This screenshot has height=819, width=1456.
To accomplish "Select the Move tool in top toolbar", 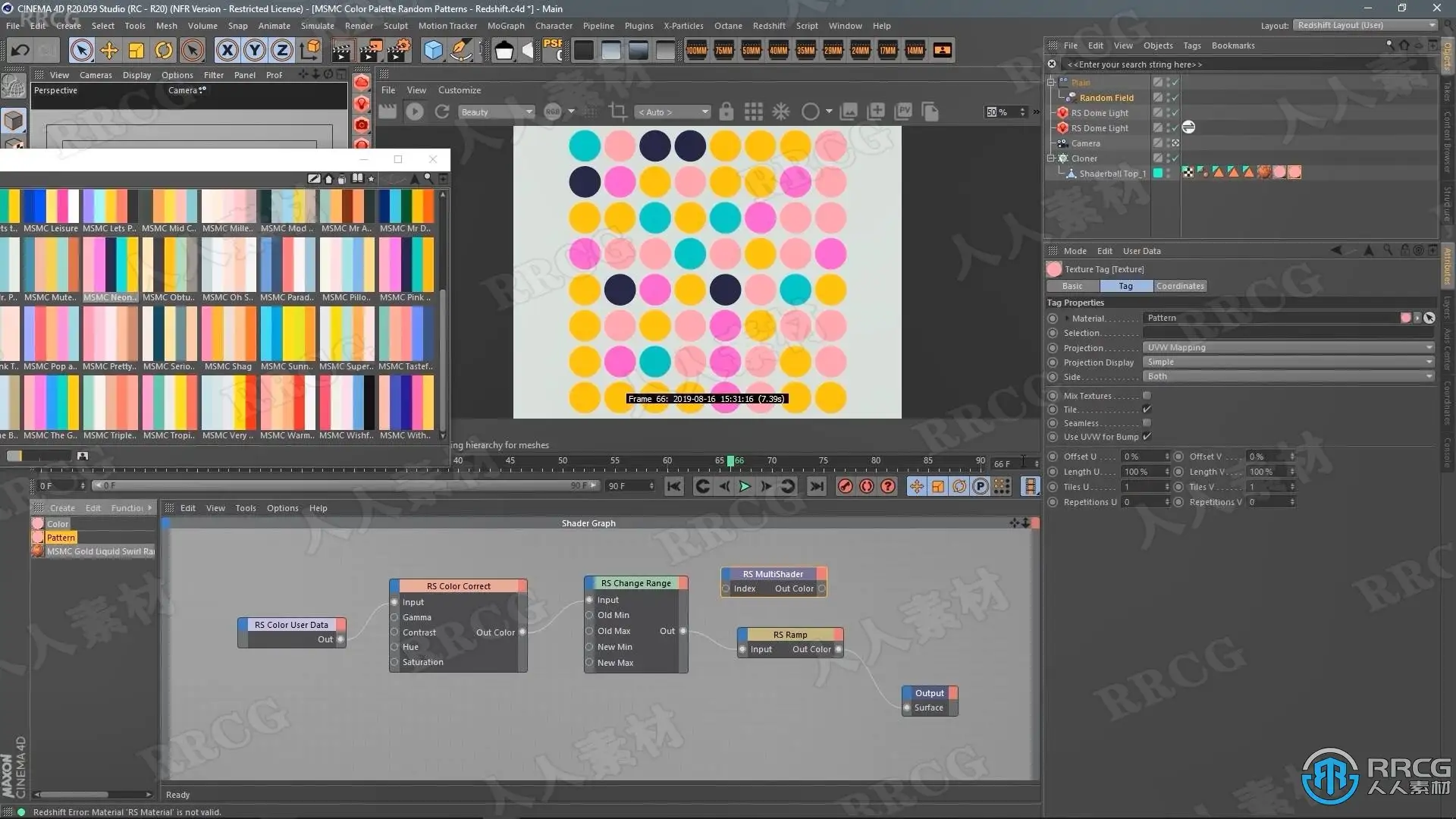I will (108, 51).
